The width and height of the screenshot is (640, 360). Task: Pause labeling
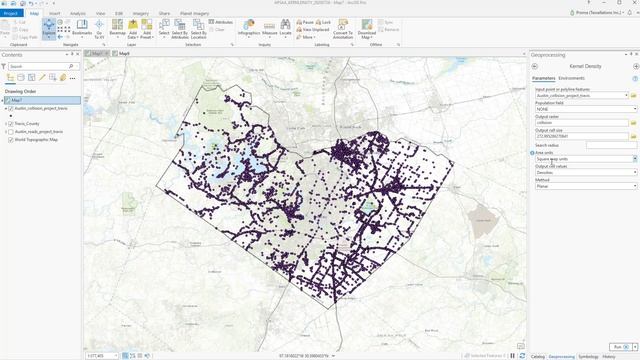[305, 22]
